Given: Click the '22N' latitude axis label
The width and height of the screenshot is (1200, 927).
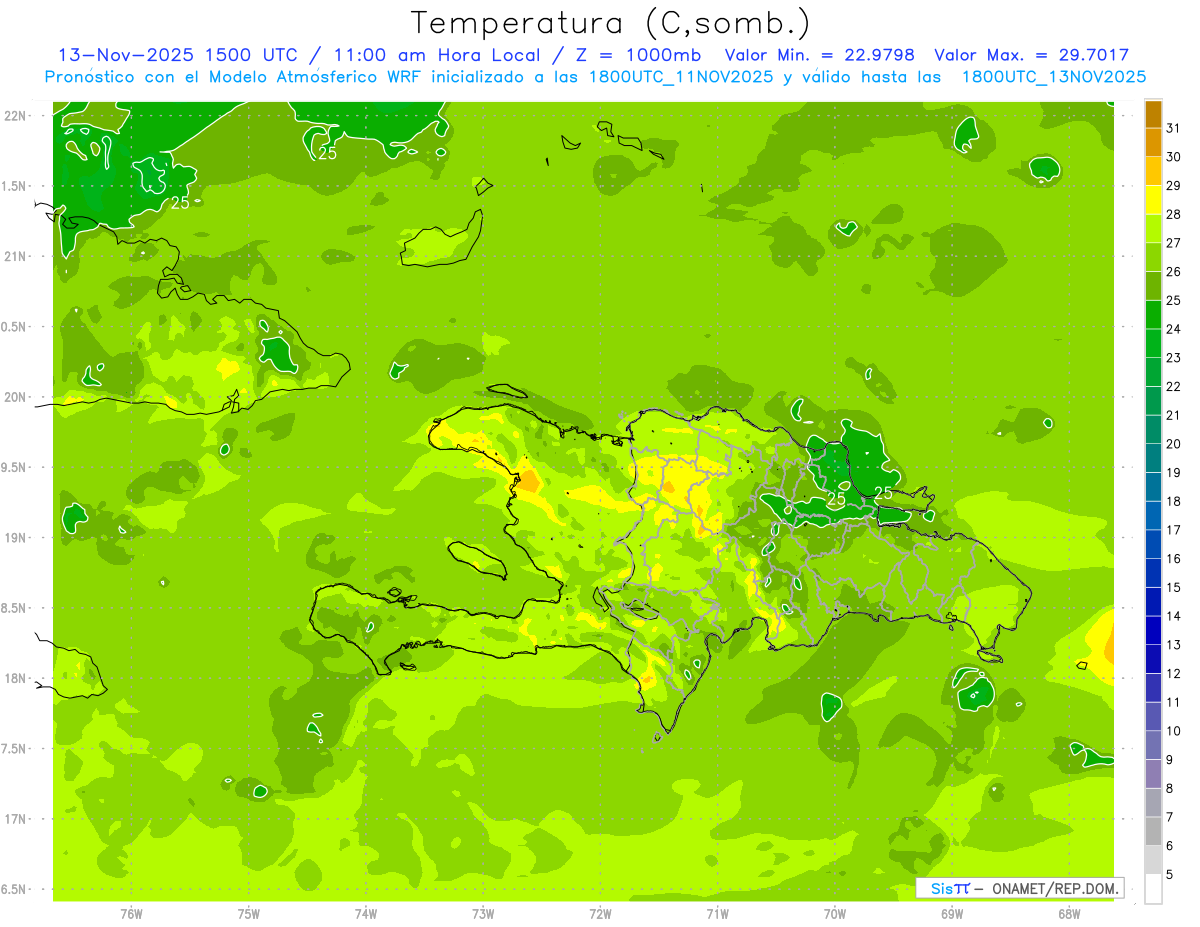Looking at the screenshot, I should [16, 116].
